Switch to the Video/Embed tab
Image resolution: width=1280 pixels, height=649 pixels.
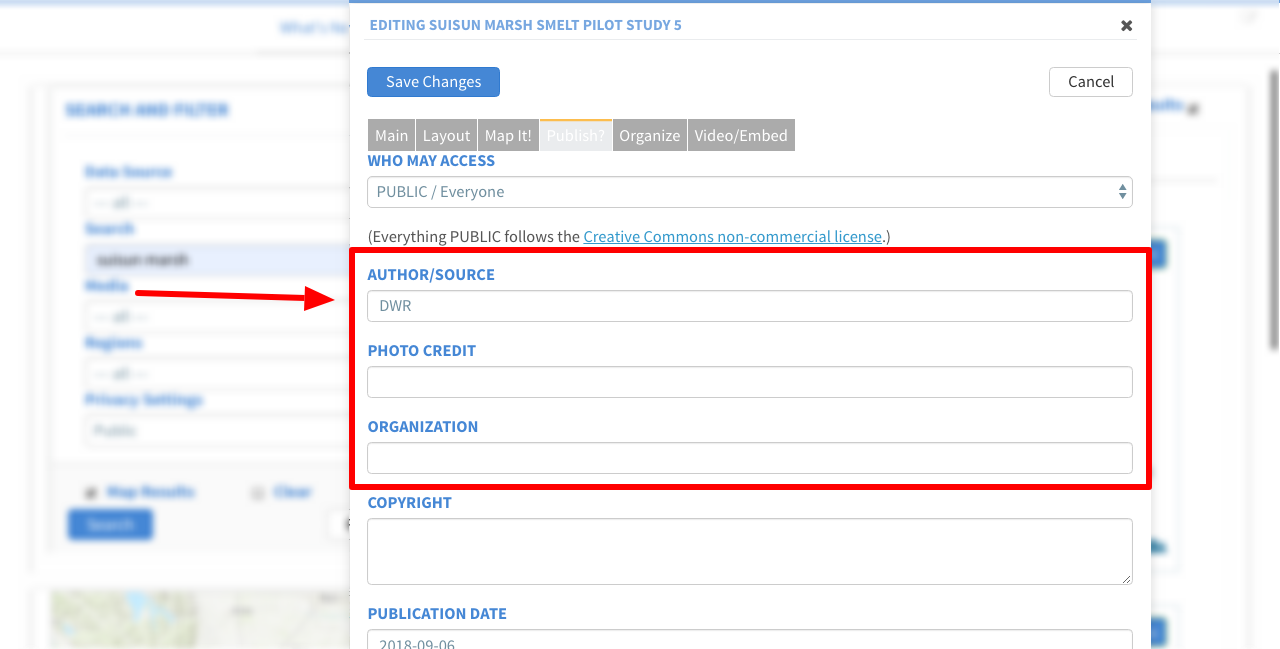(740, 136)
